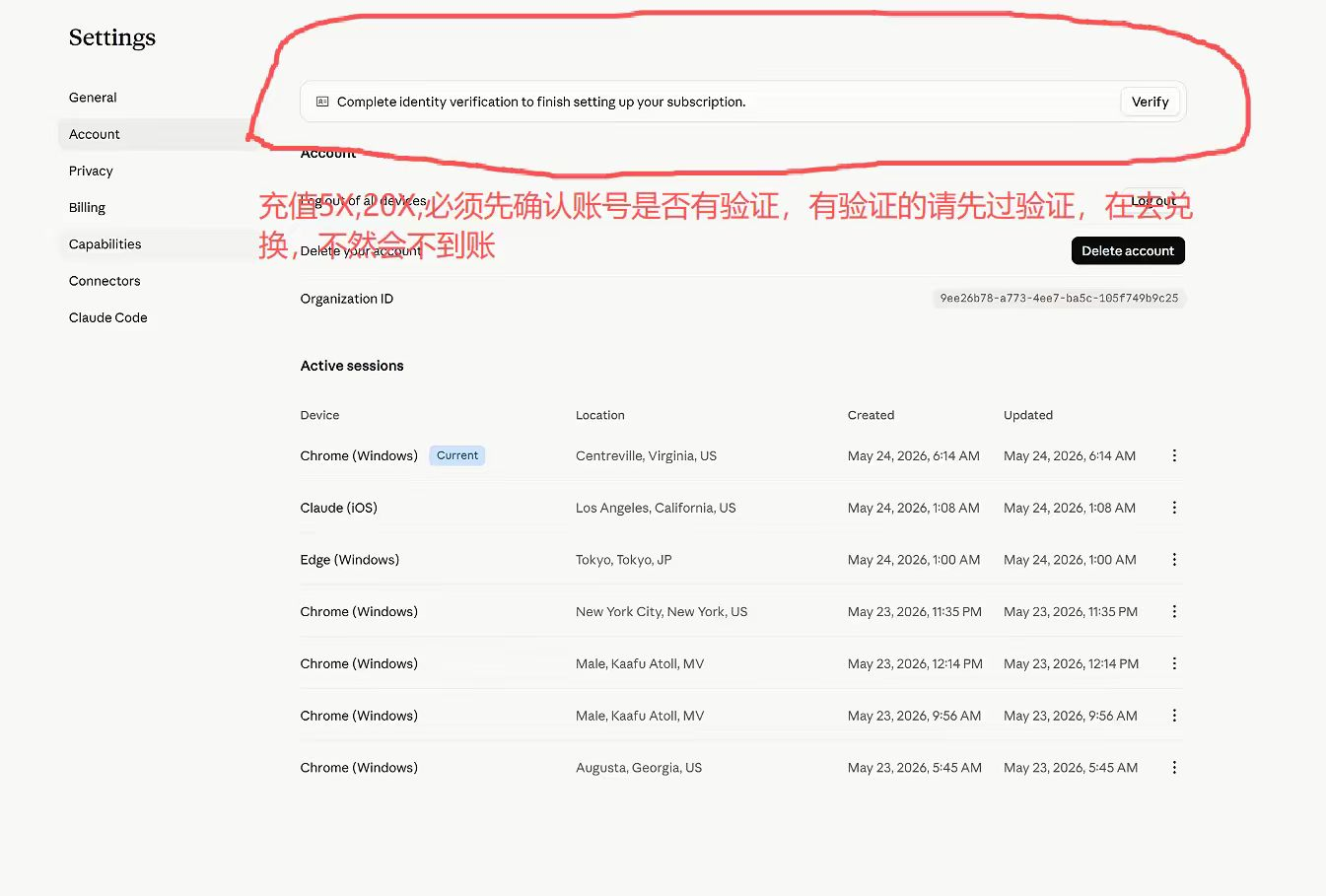Open General settings section
The height and width of the screenshot is (896, 1326).
pyautogui.click(x=93, y=98)
